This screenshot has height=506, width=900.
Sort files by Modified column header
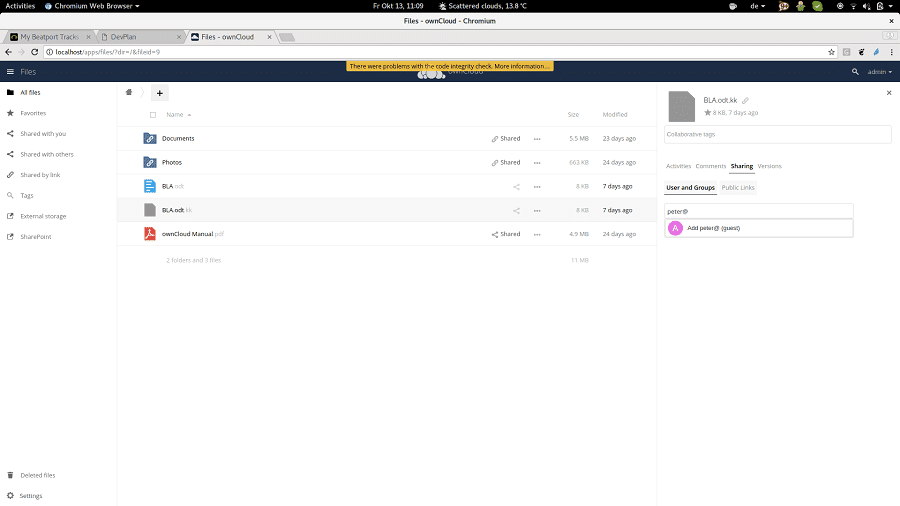pos(615,115)
